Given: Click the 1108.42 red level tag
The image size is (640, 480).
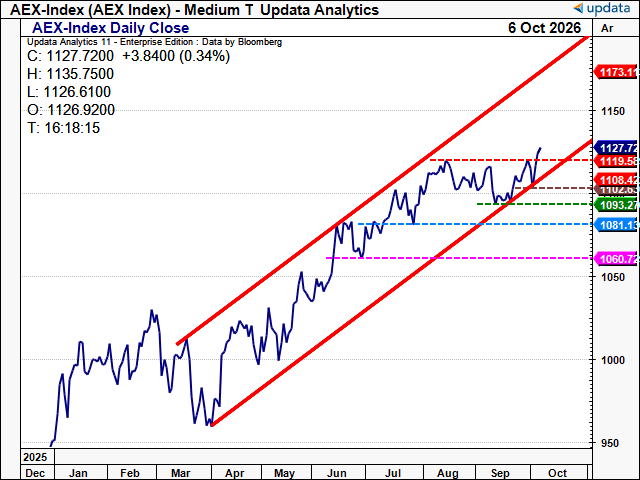Looking at the screenshot, I should pyautogui.click(x=616, y=180).
